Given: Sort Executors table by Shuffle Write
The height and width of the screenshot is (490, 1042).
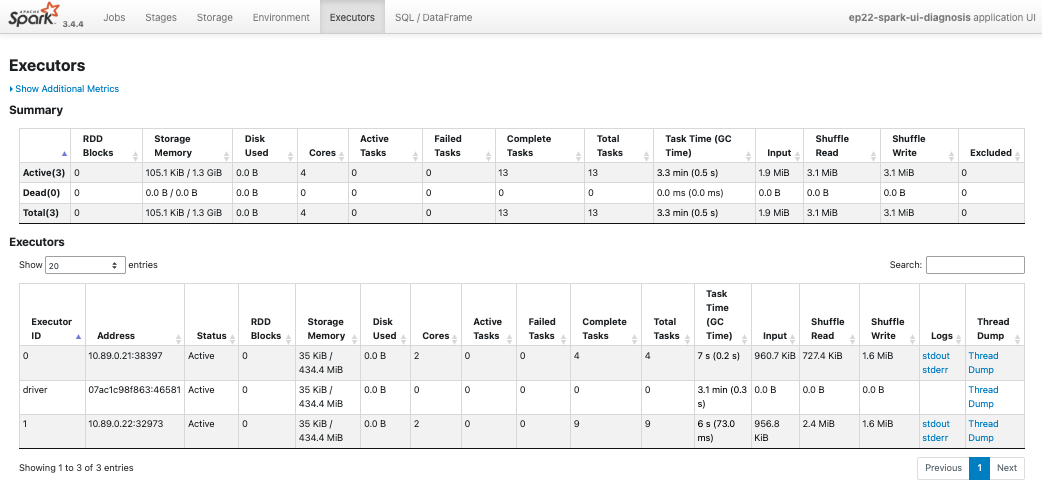Looking at the screenshot, I should [x=889, y=314].
